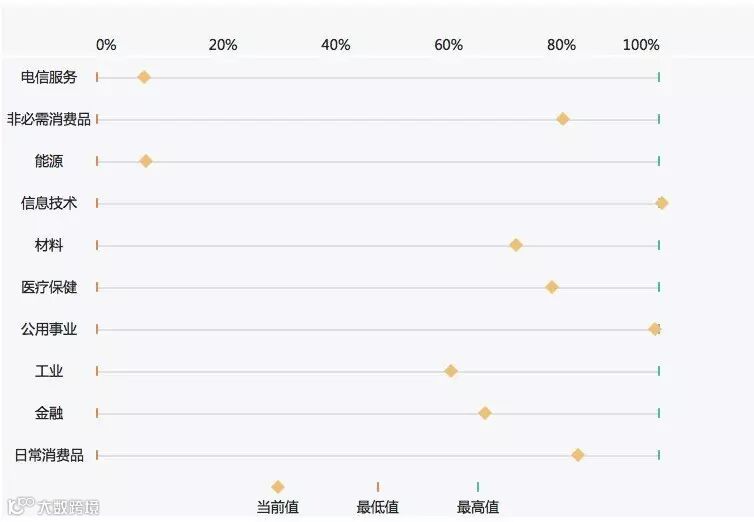Click the 工业 minimum value tick
The width and height of the screenshot is (754, 522).
coord(97,371)
